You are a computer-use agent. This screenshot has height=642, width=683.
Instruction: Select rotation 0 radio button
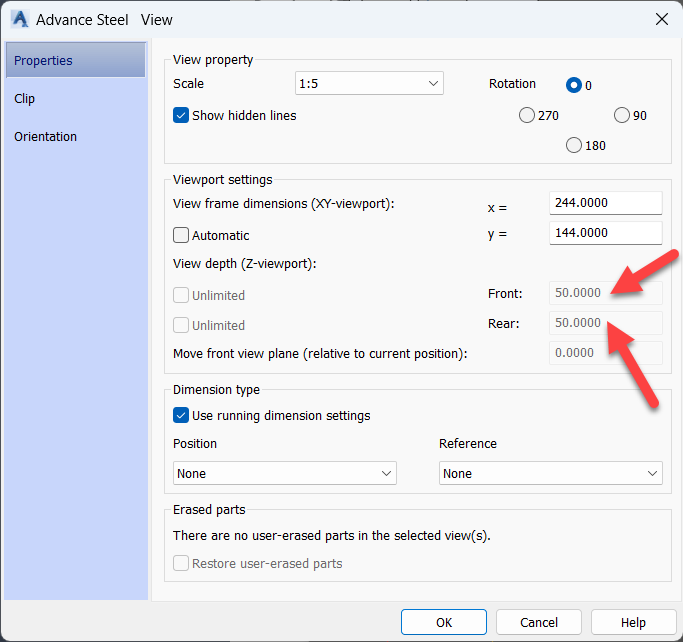point(574,85)
